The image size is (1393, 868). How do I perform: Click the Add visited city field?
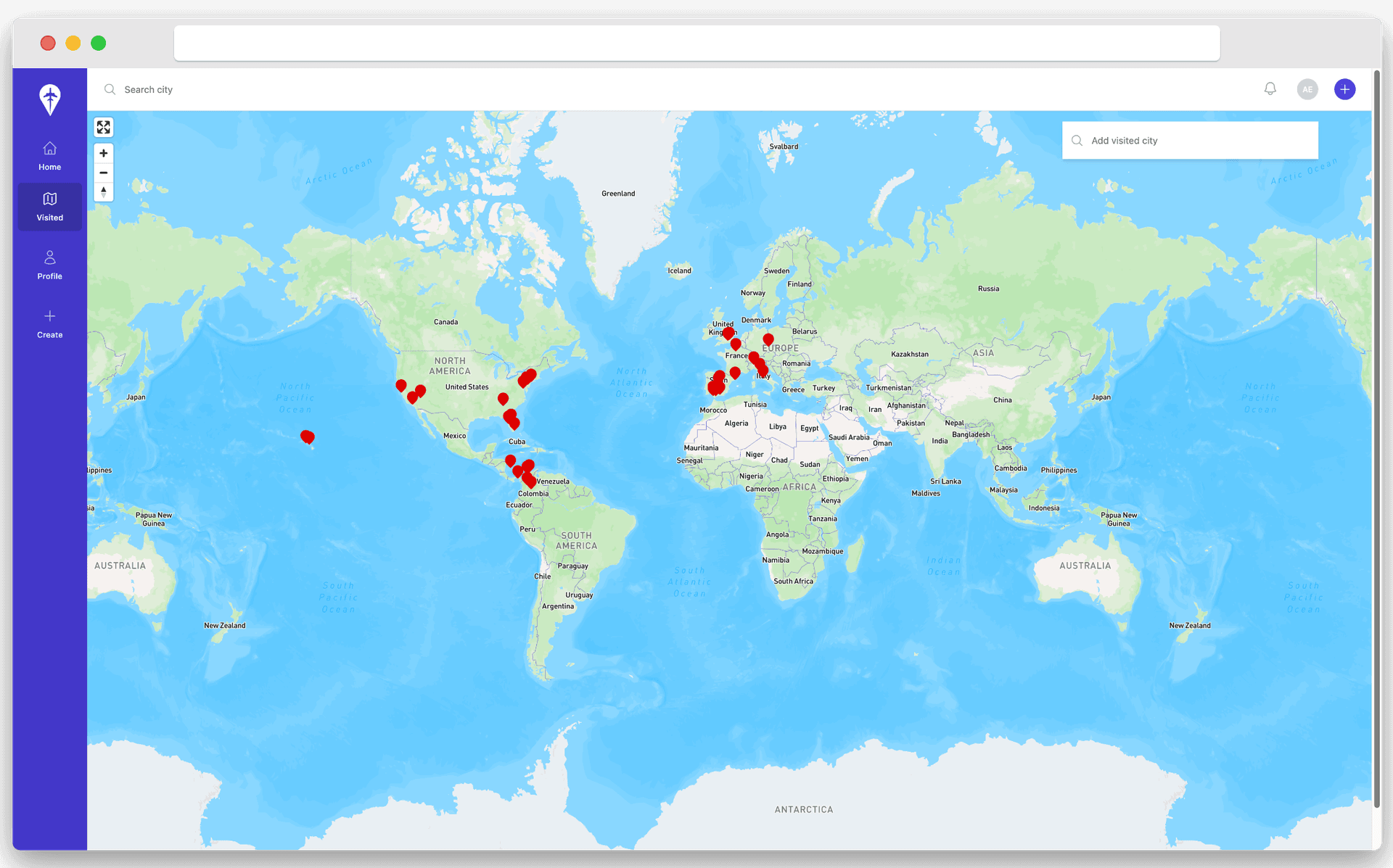1190,140
